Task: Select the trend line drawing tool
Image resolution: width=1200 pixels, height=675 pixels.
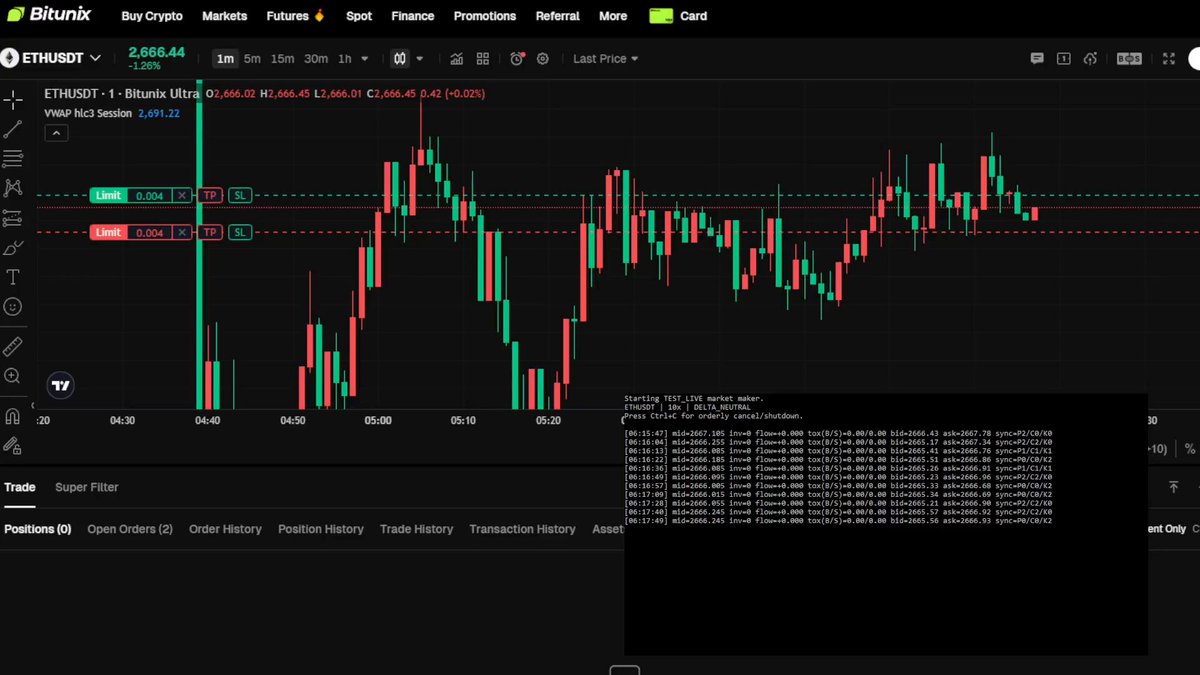Action: [x=13, y=129]
